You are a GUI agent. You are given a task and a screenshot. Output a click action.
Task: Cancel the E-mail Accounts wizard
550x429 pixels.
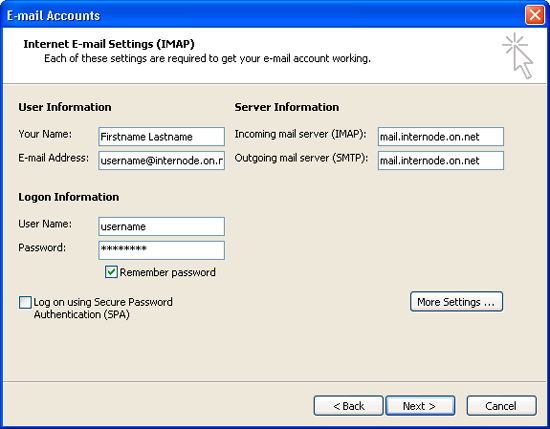click(x=501, y=406)
